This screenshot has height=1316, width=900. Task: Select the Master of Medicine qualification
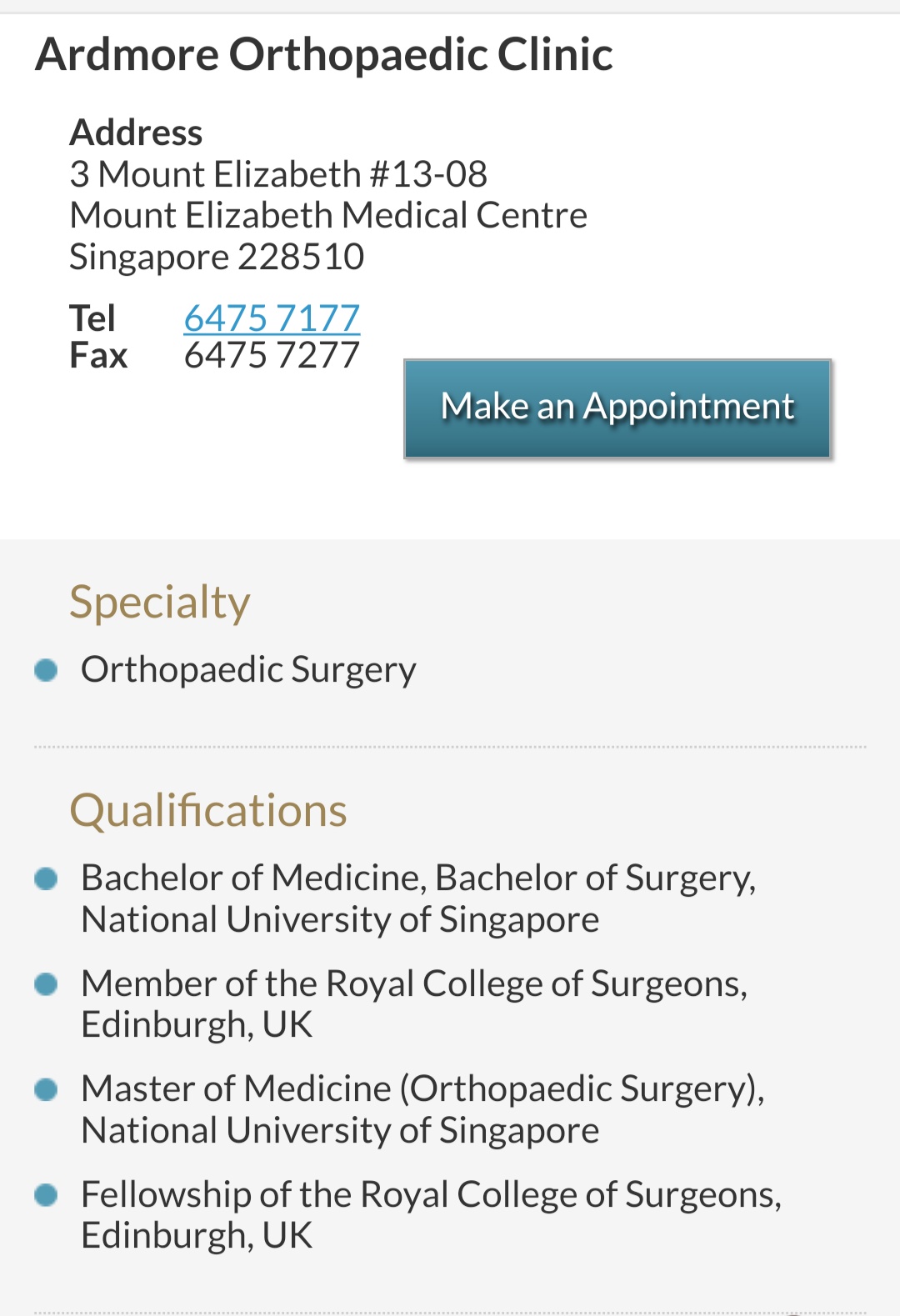coord(422,1109)
